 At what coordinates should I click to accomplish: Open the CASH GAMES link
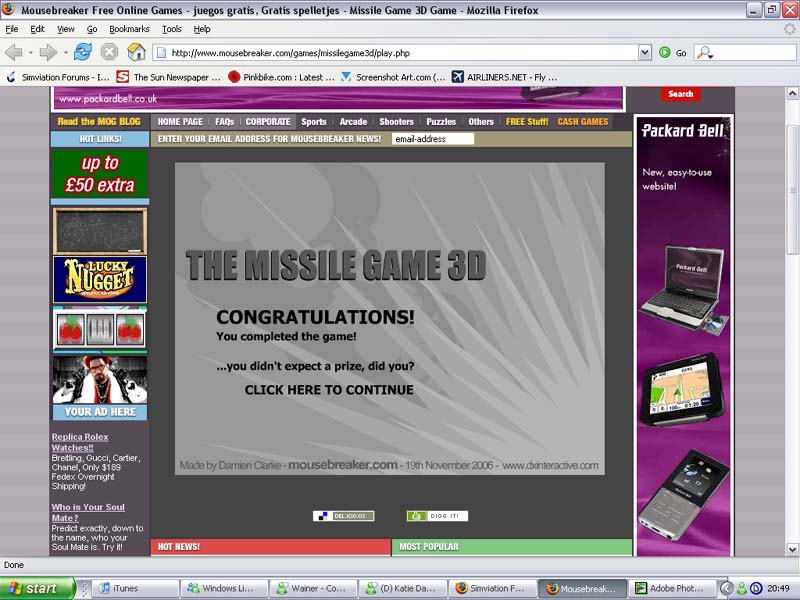click(x=583, y=122)
